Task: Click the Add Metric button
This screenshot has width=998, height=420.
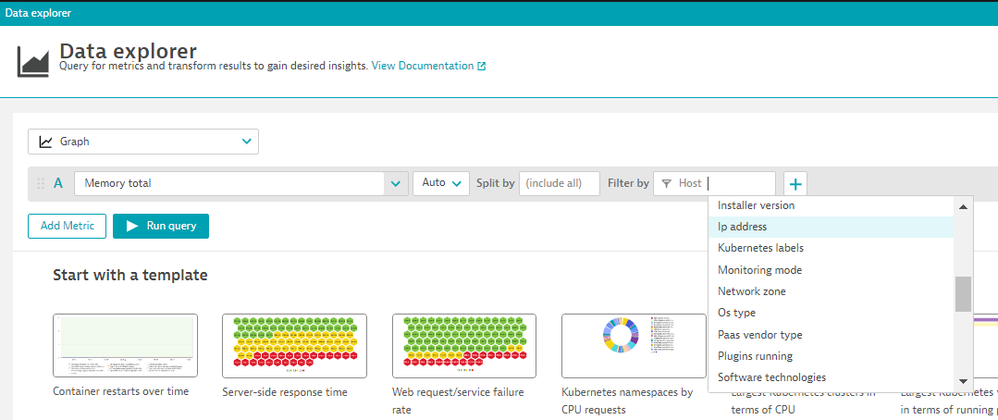Action: click(66, 226)
